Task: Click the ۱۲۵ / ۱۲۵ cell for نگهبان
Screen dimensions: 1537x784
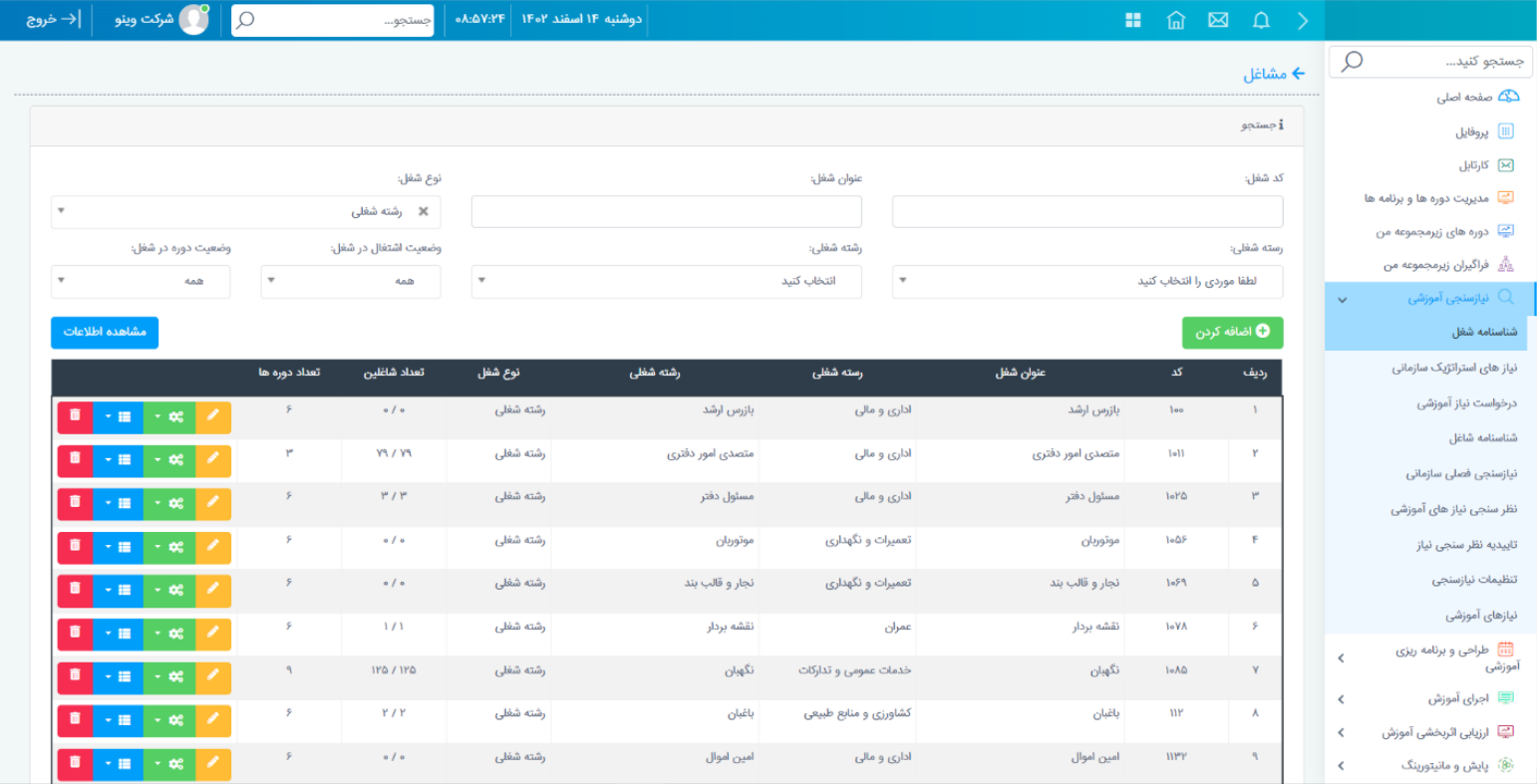Action: click(394, 670)
